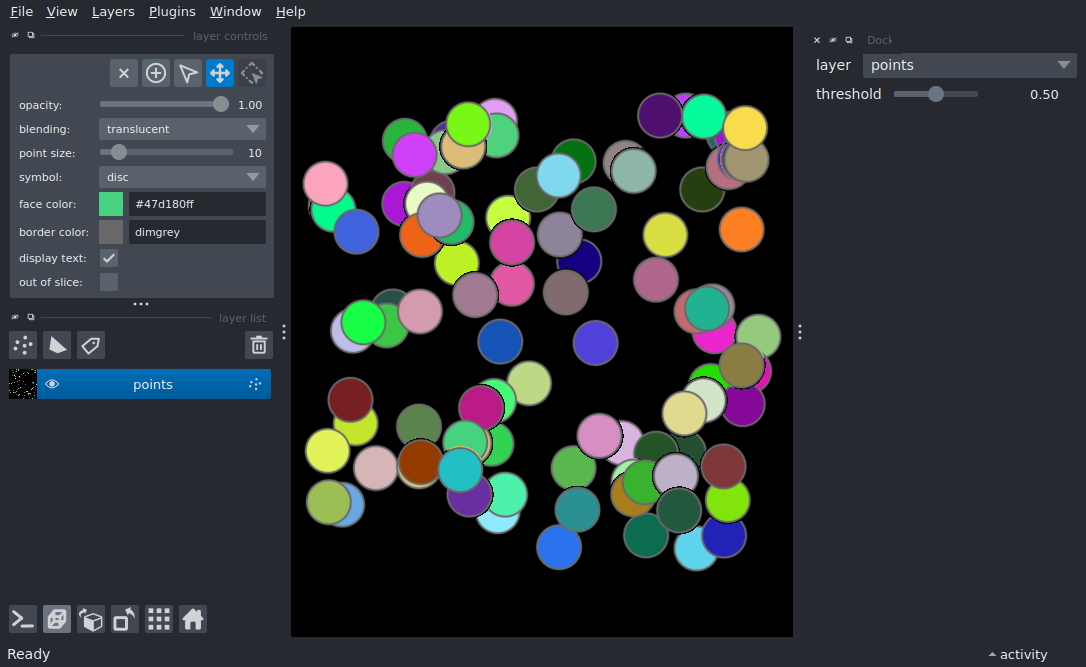Enable the out of slice checkbox
Viewport: 1086px width, 667px height.
(x=109, y=282)
